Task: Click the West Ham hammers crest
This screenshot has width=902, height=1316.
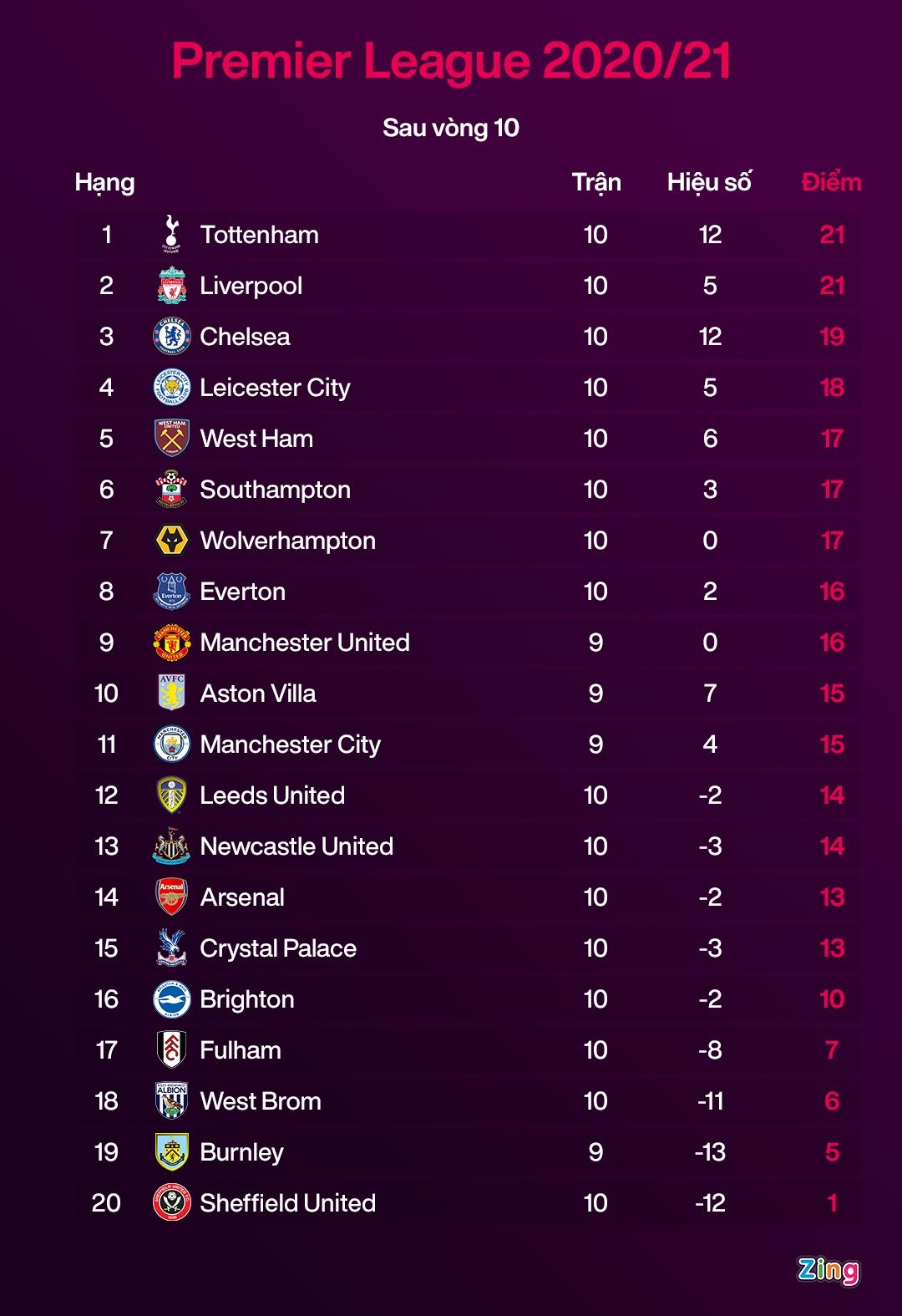Action: (x=172, y=439)
